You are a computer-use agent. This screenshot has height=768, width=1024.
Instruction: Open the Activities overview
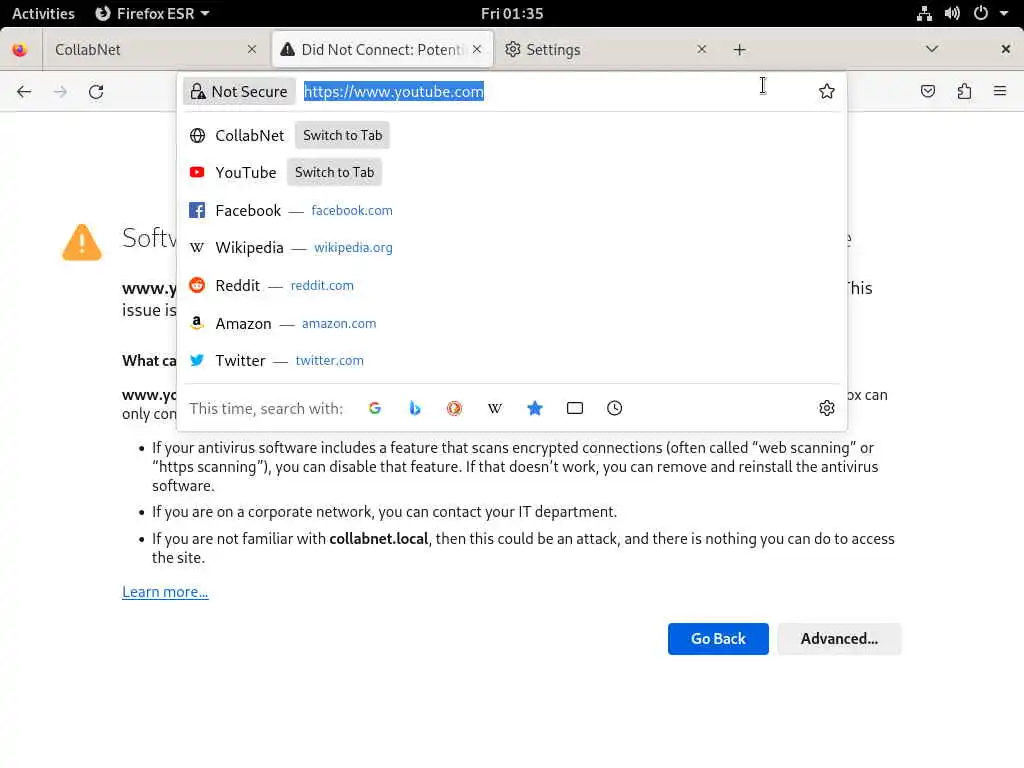(43, 13)
